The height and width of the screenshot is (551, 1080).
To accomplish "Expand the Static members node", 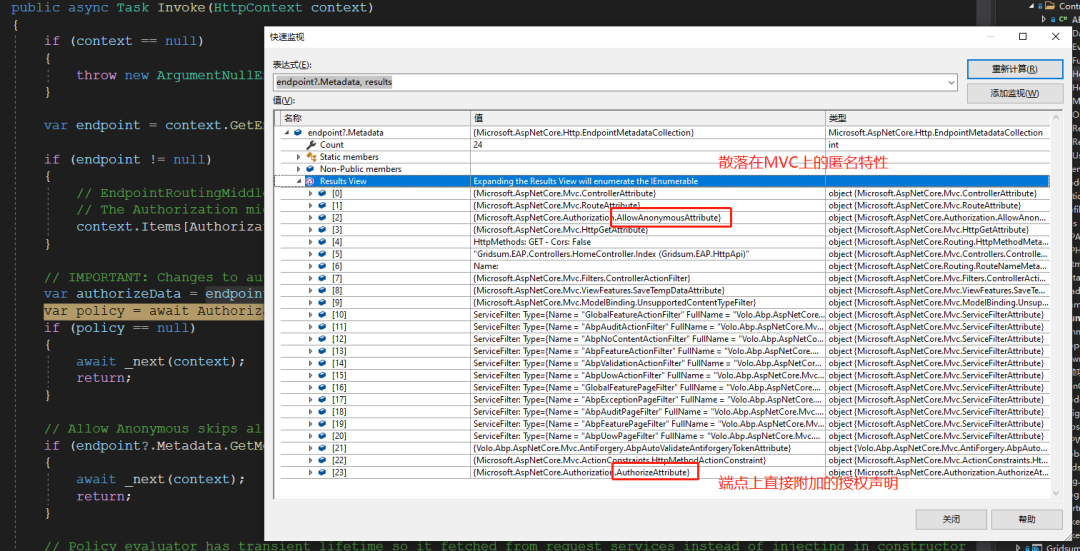I will tap(298, 157).
